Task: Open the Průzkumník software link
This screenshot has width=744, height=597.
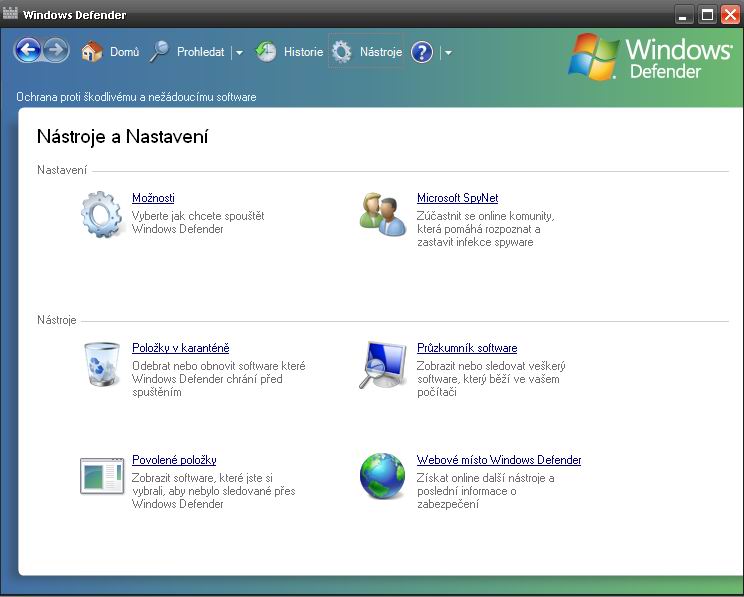Action: [x=467, y=348]
